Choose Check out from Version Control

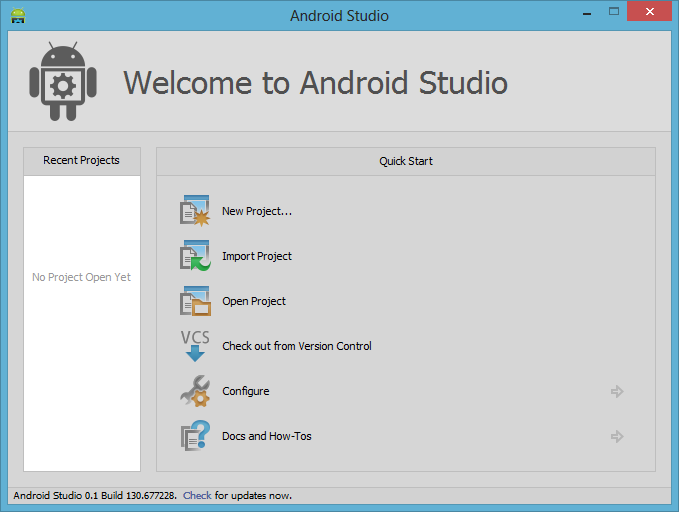297,346
